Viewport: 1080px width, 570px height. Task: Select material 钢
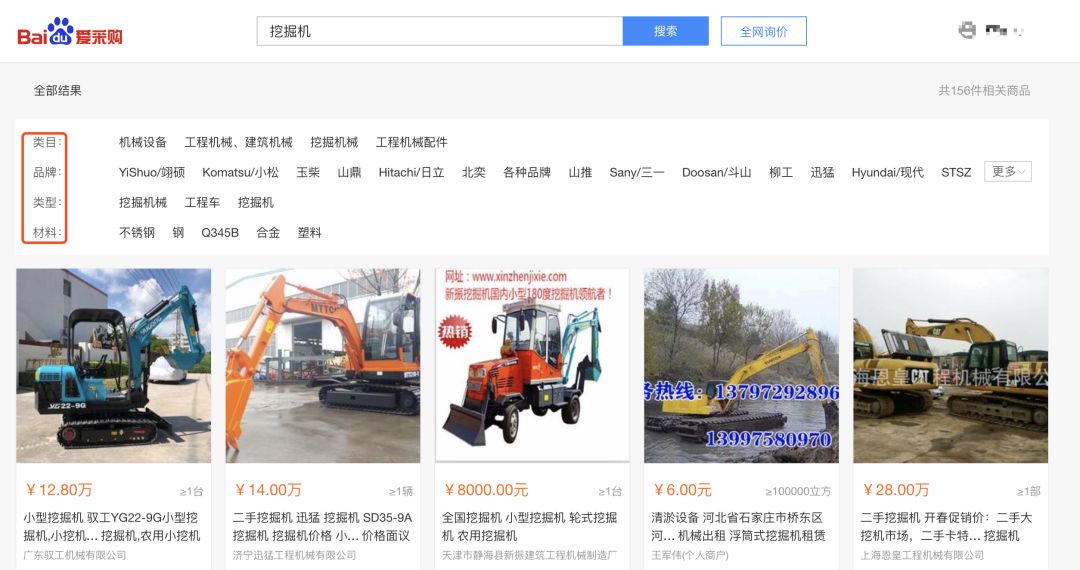click(178, 233)
